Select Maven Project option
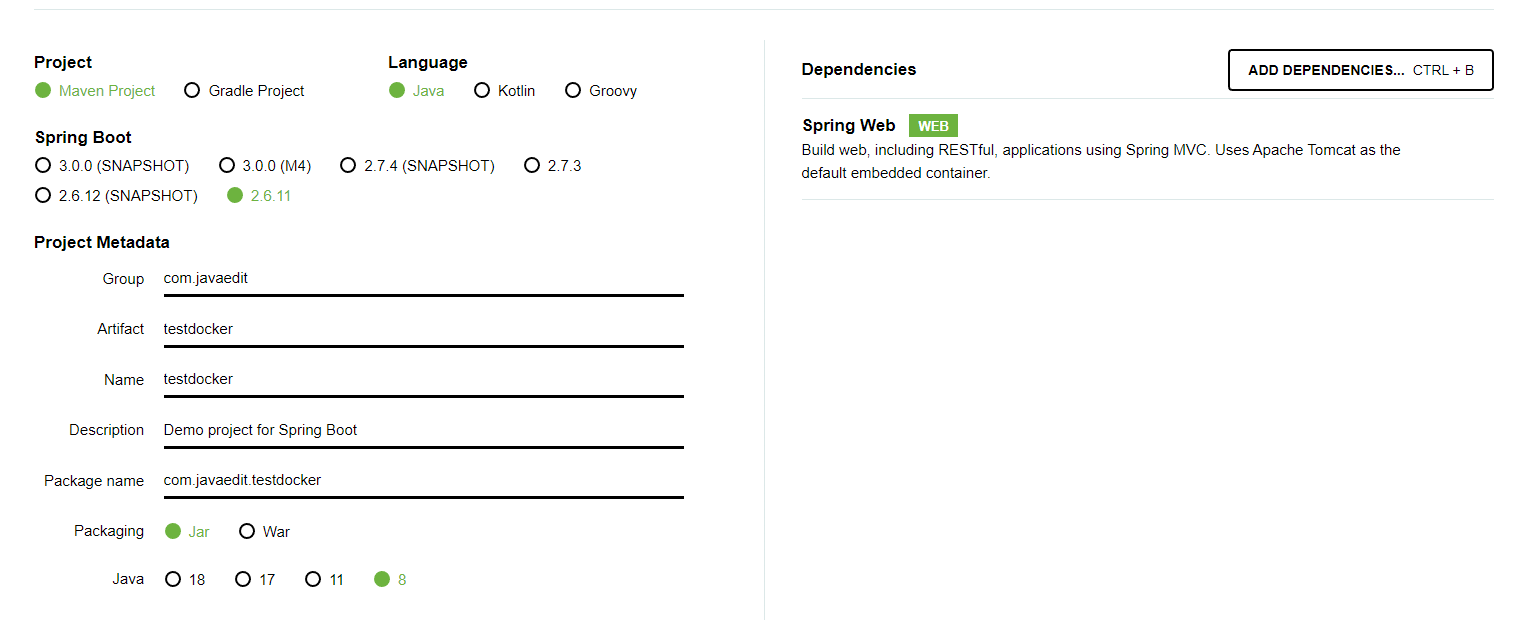 tap(95, 91)
